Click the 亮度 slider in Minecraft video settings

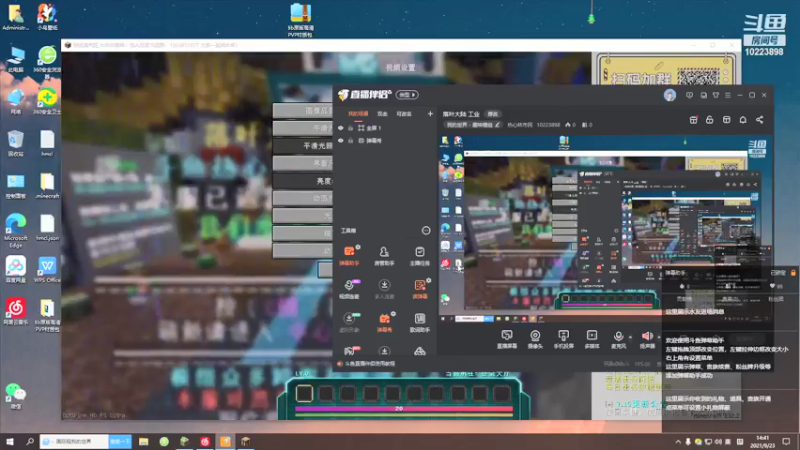(x=303, y=181)
